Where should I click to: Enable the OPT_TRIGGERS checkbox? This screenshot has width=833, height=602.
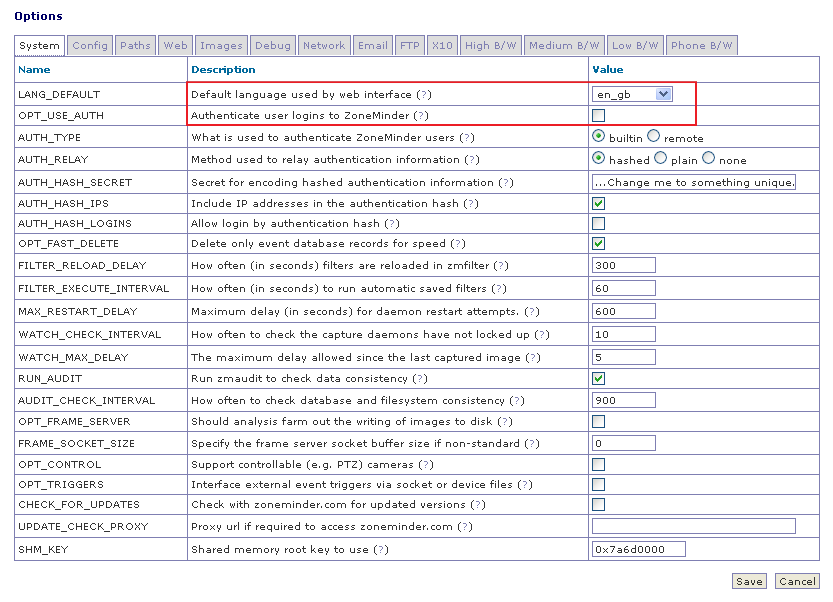[x=598, y=485]
